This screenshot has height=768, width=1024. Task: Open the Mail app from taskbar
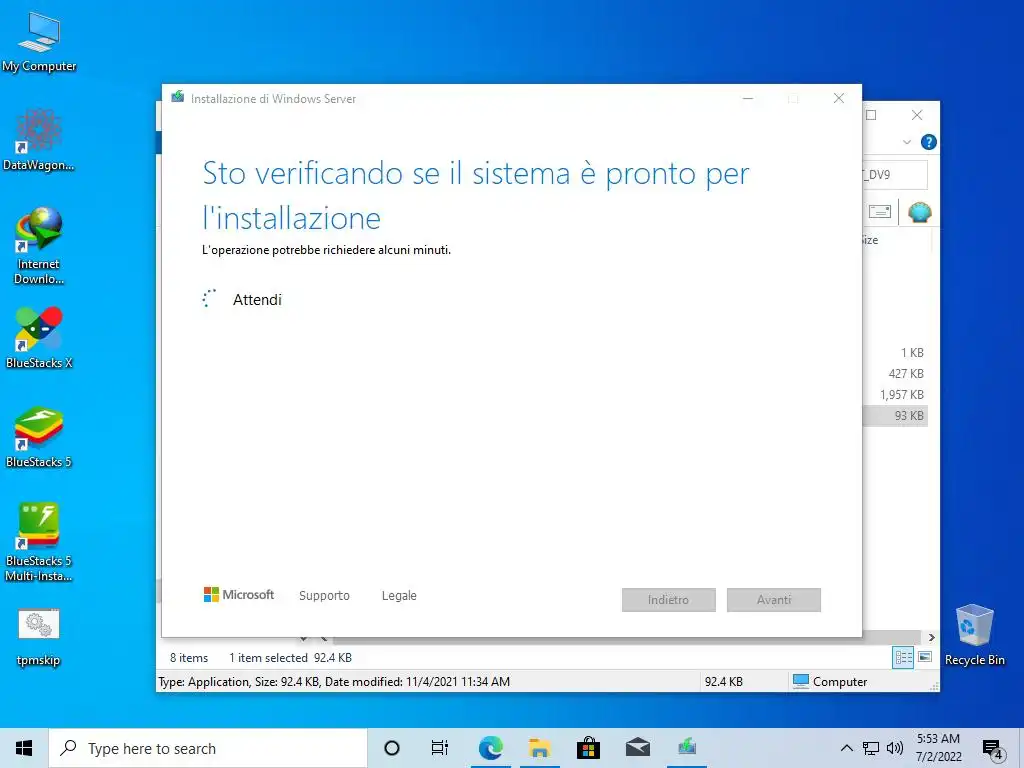[637, 748]
